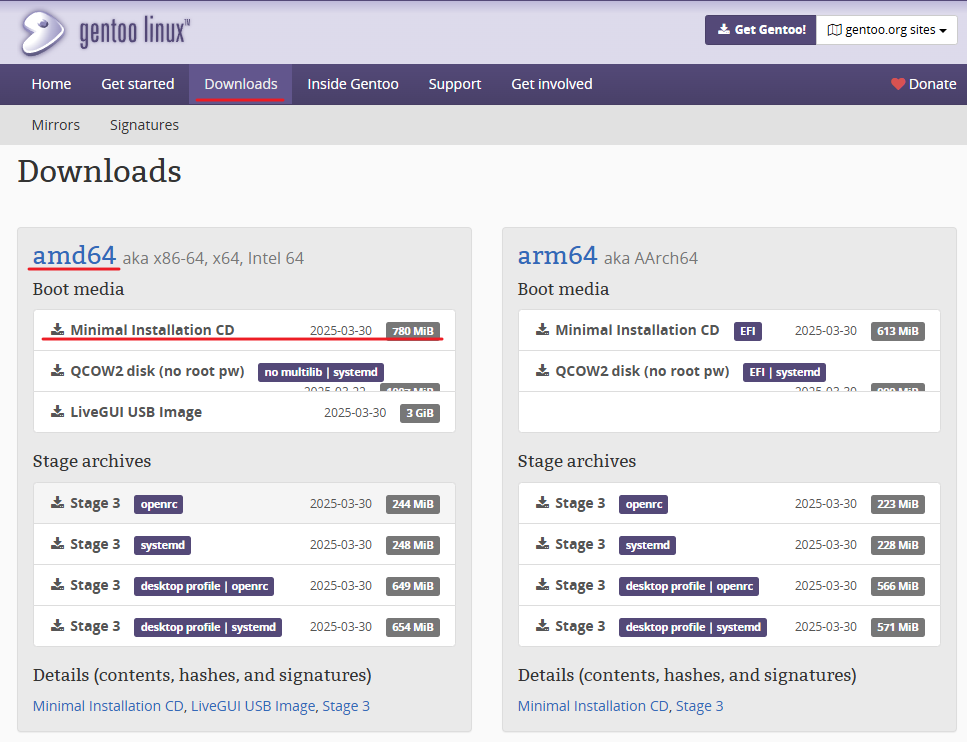967x742 pixels.
Task: Click the 244 MiB size badge
Action: pos(413,504)
